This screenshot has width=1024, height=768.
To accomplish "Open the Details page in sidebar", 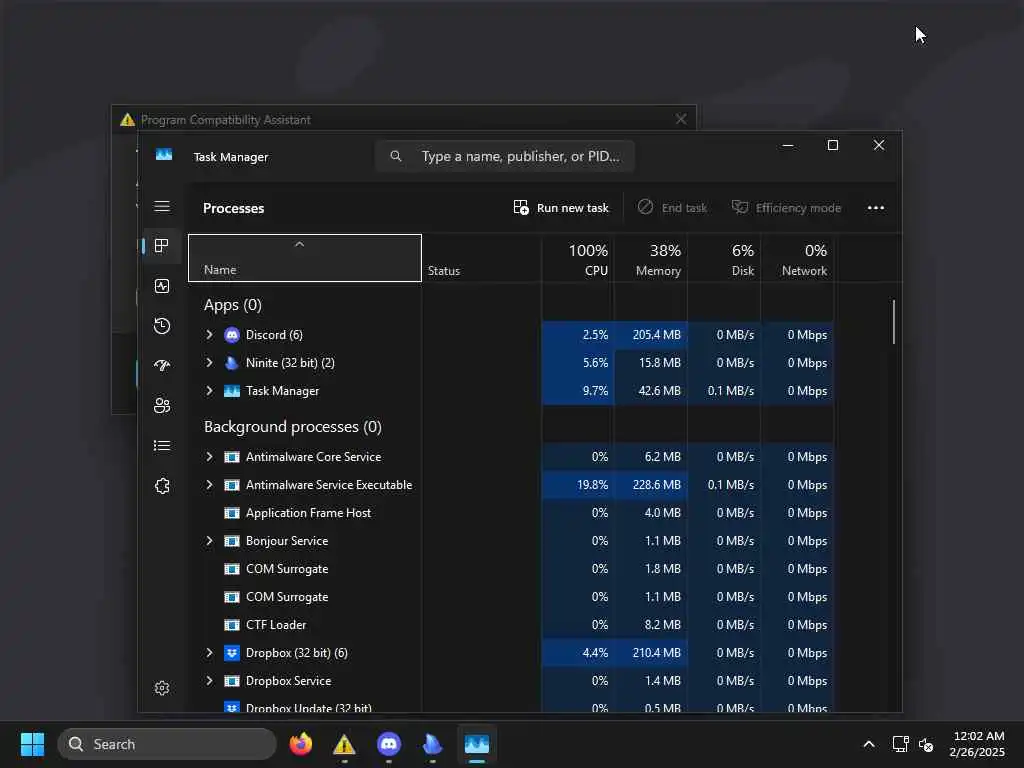I will [x=162, y=445].
